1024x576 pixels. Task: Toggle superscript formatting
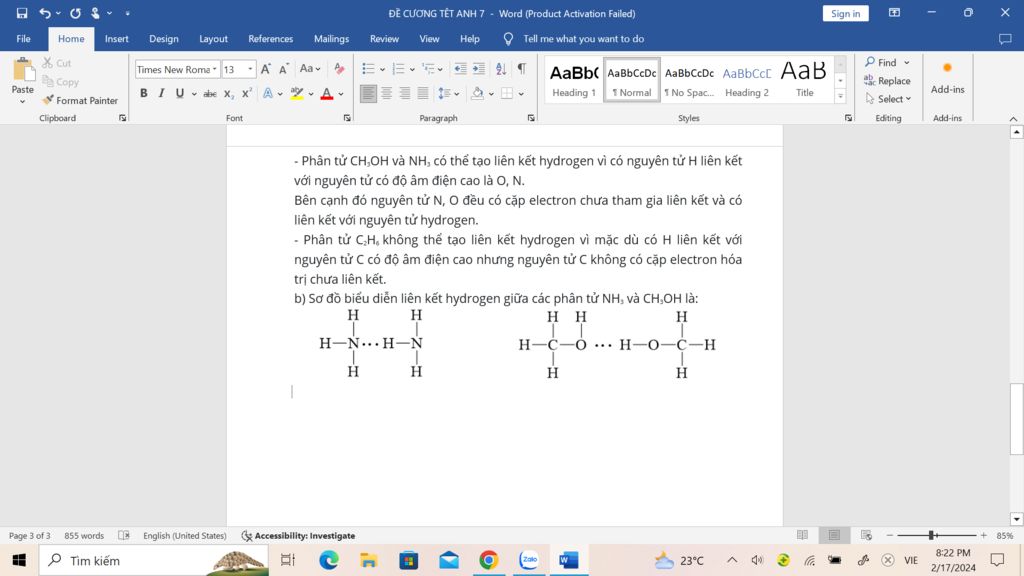pyautogui.click(x=246, y=93)
